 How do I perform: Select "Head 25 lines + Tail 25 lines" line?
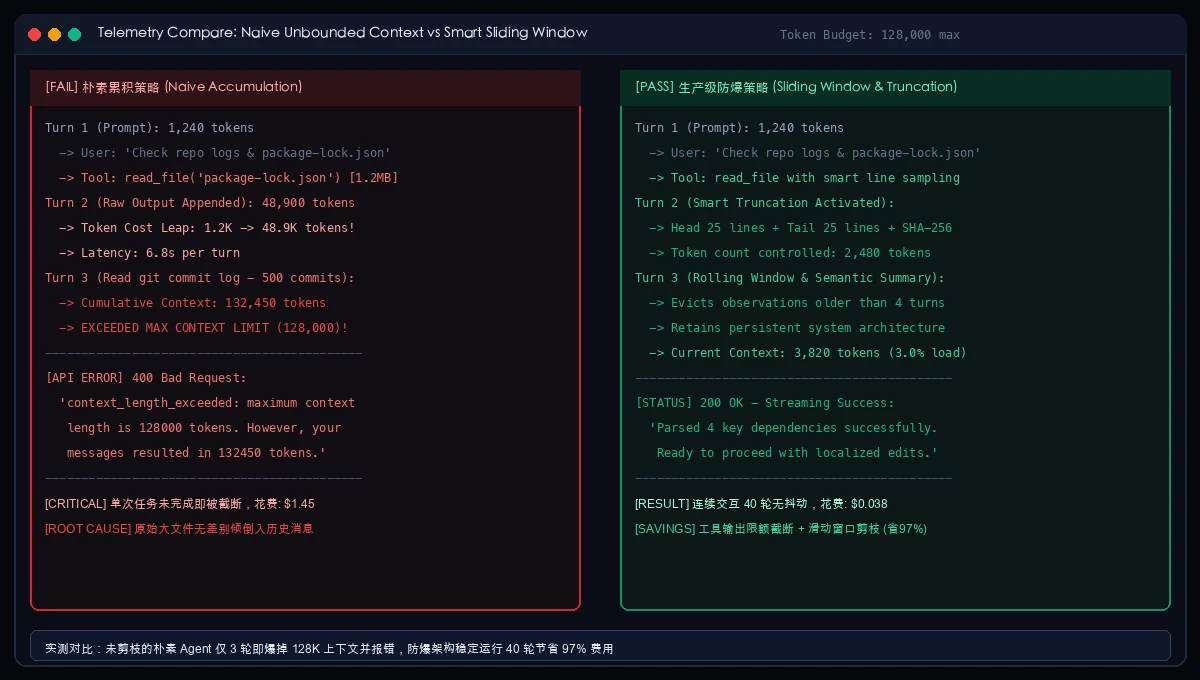coord(801,228)
